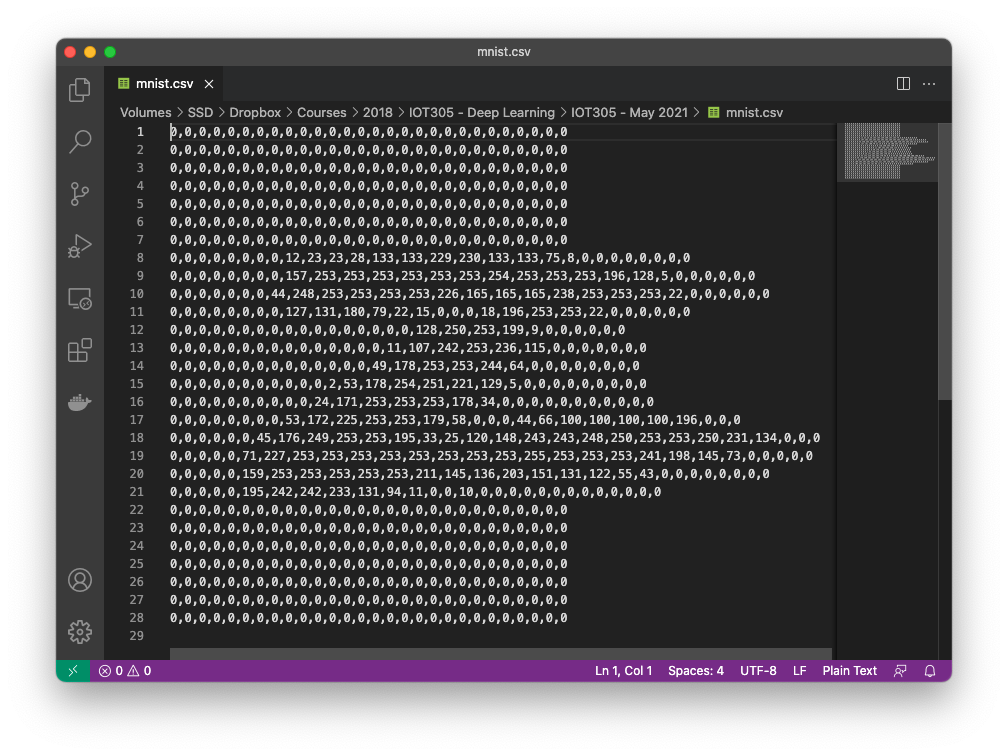Open the Accounts menu
The image size is (1008, 756).
(x=80, y=580)
